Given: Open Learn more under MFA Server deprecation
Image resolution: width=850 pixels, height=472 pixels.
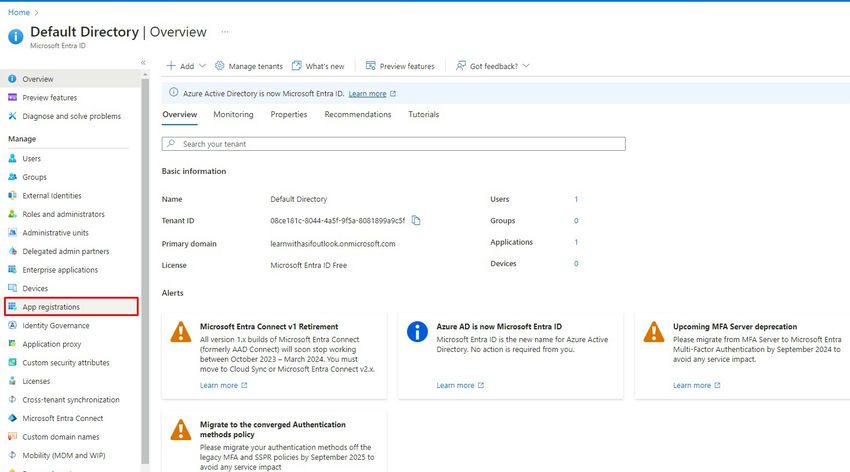Looking at the screenshot, I should coord(692,385).
